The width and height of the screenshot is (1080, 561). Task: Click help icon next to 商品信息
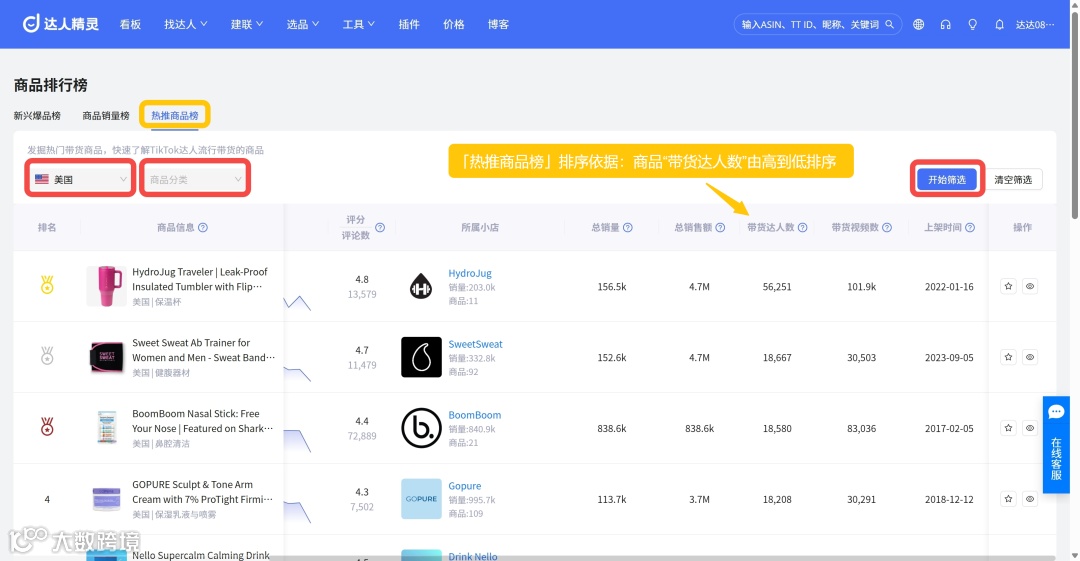point(202,227)
